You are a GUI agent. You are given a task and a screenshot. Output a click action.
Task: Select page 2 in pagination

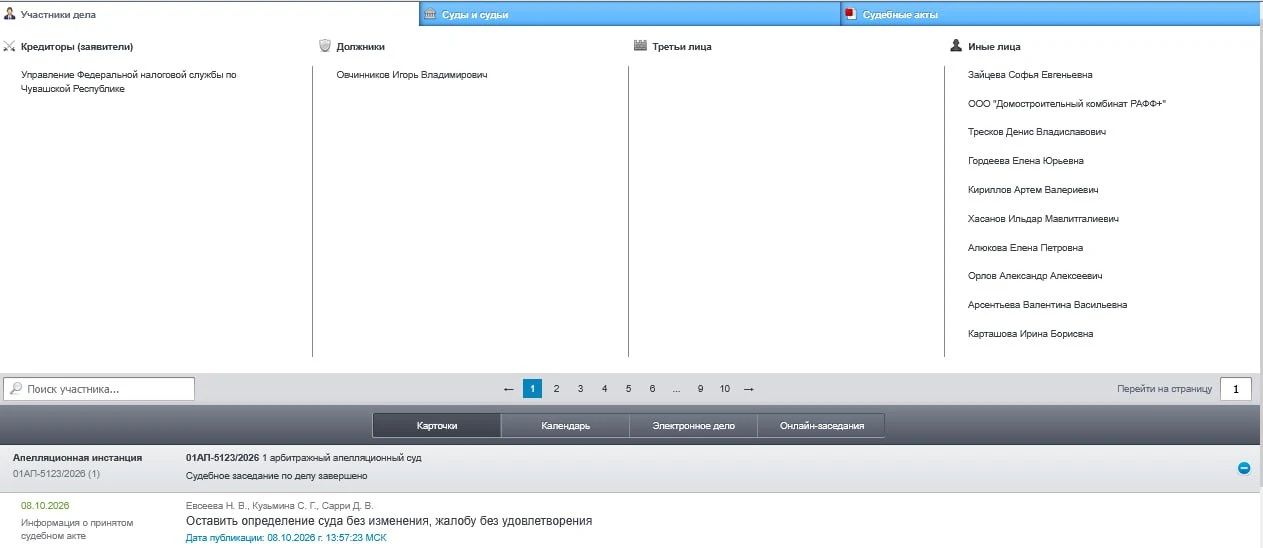[x=556, y=389]
